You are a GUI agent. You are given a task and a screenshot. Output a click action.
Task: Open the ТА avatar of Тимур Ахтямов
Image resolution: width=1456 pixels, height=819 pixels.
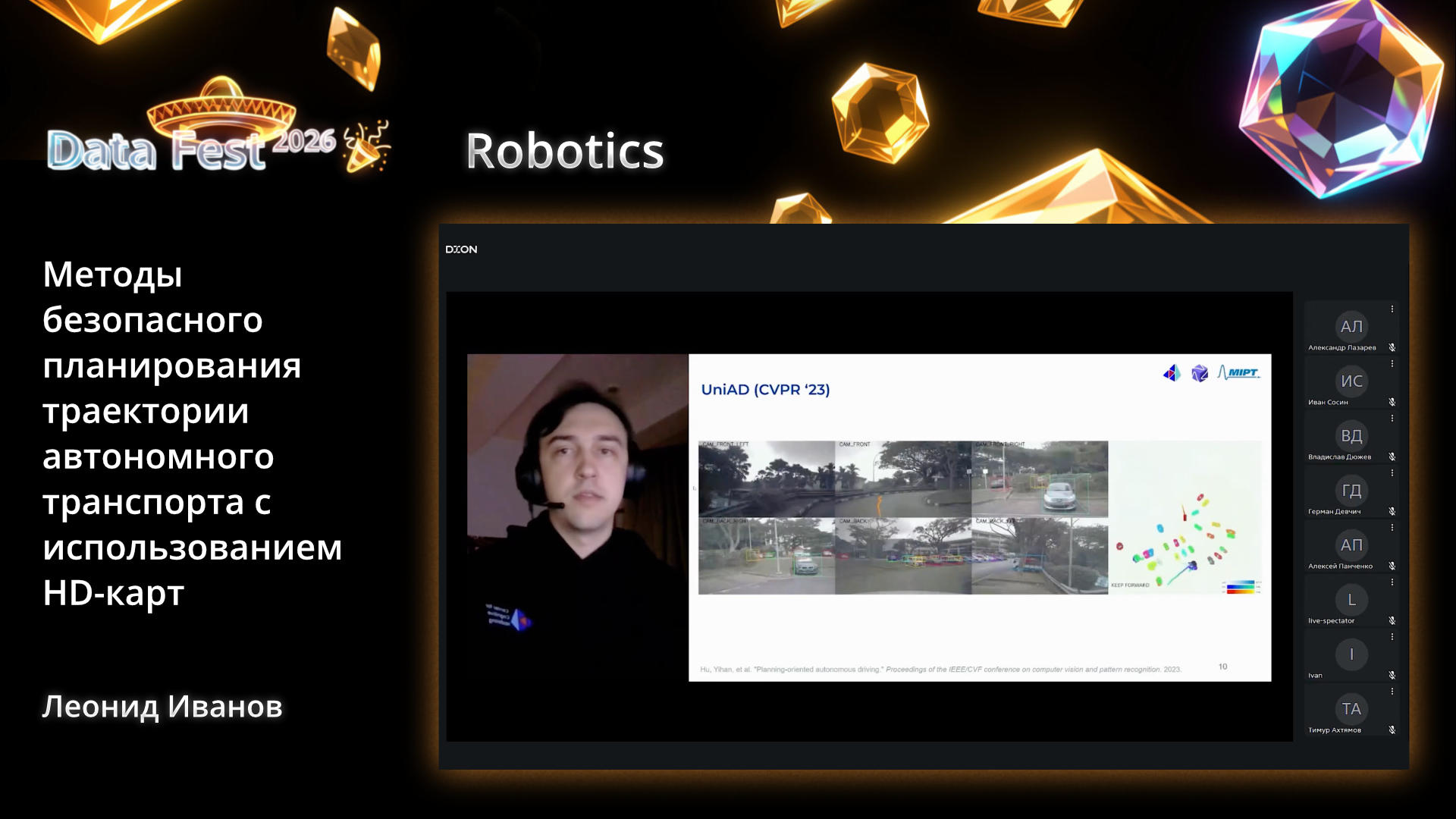click(x=1351, y=709)
